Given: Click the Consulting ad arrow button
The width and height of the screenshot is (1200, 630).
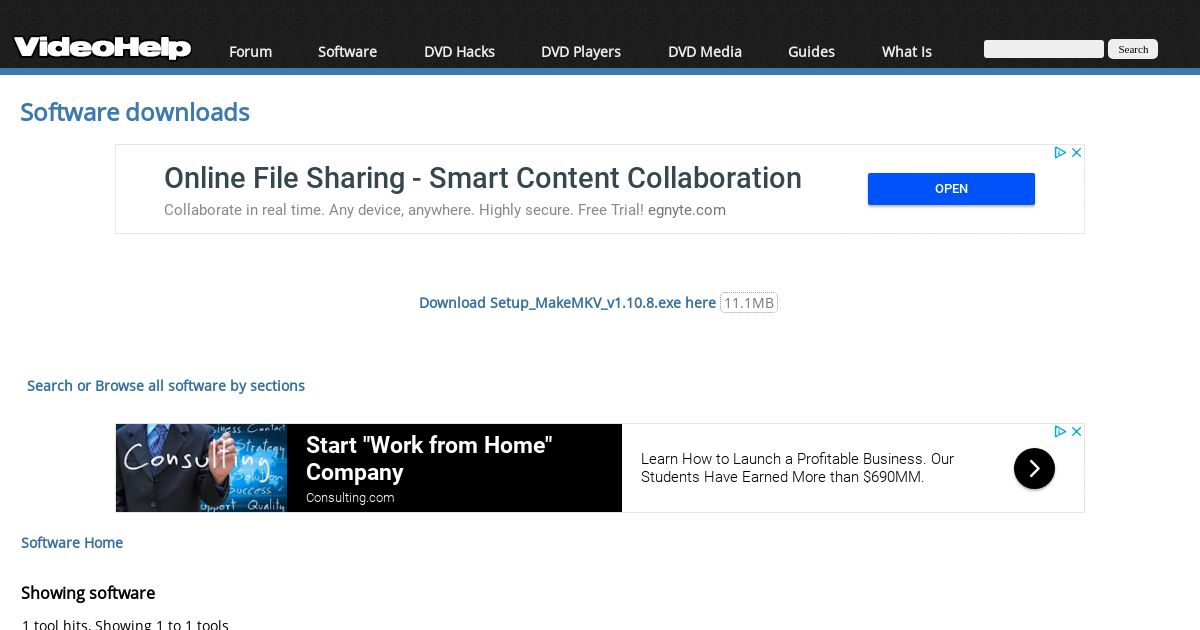Looking at the screenshot, I should pos(1034,468).
